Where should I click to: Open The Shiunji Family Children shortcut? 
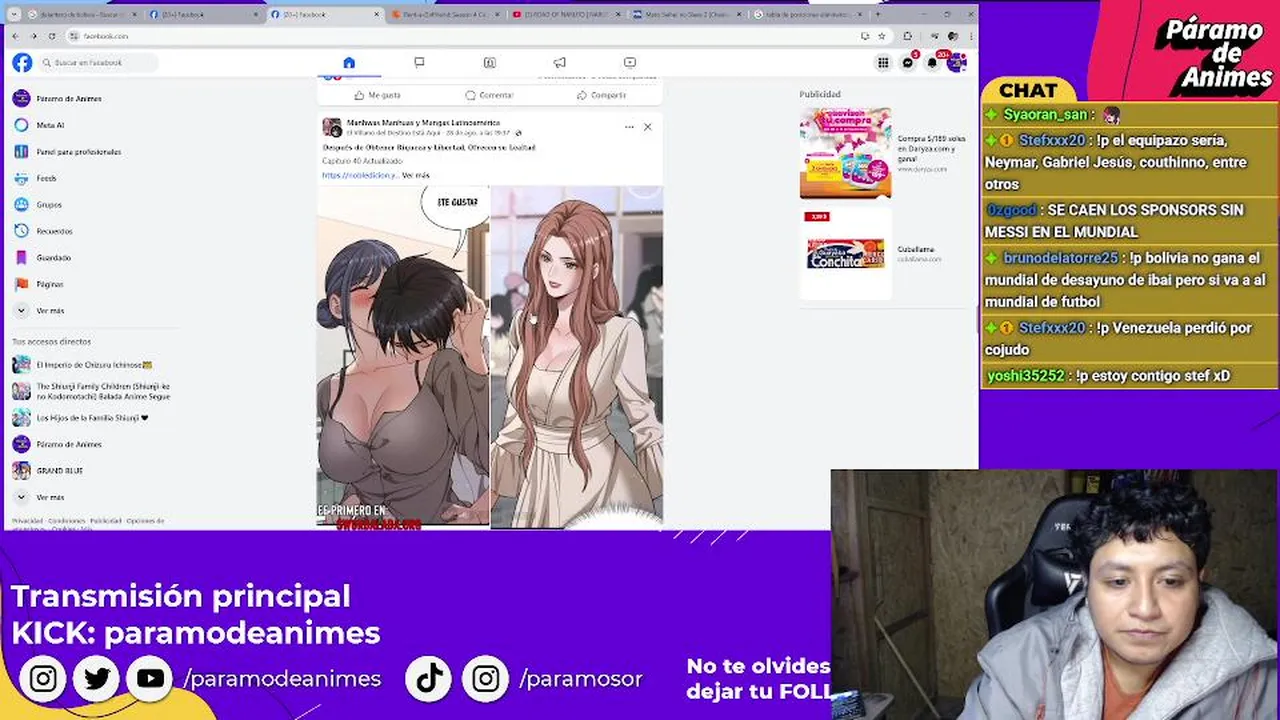click(x=103, y=392)
